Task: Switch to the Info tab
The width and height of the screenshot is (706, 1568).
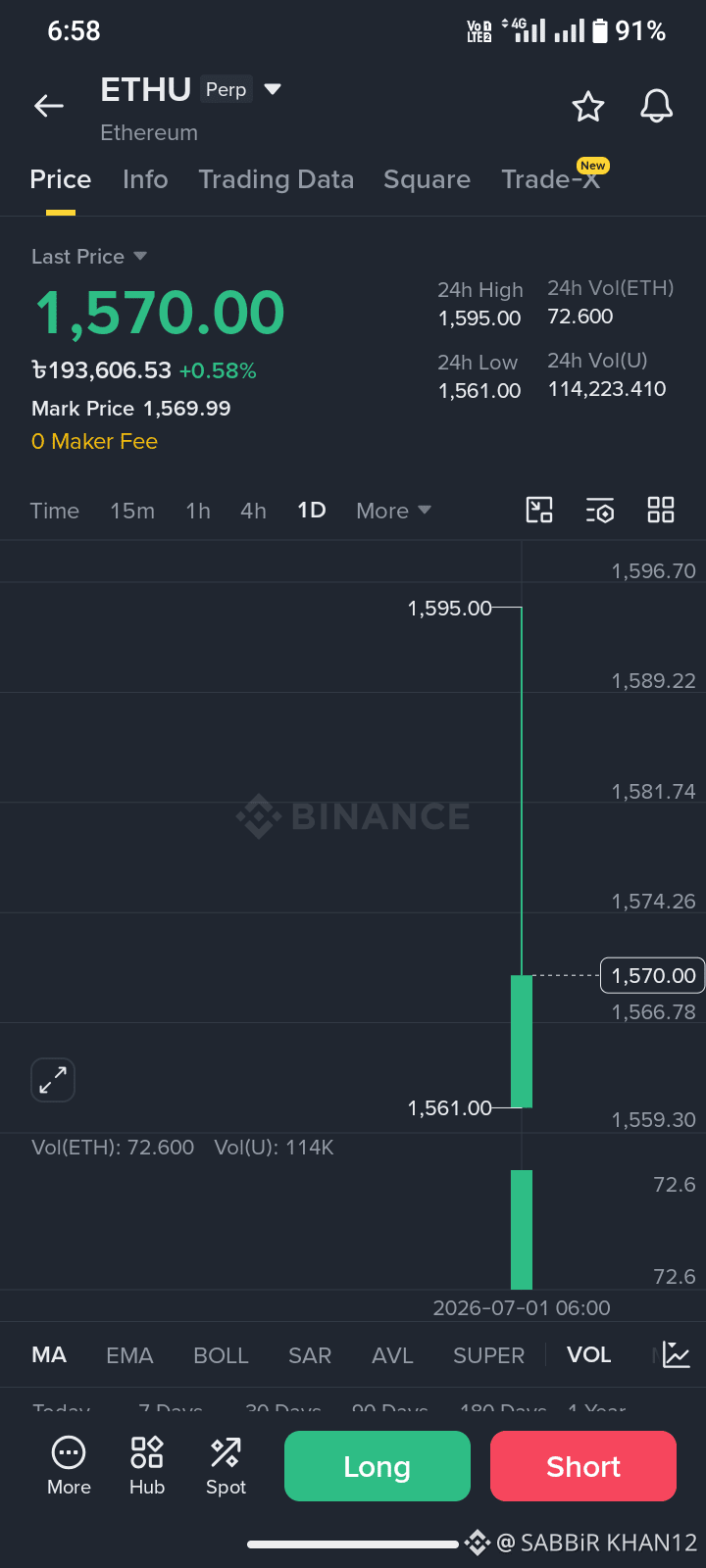Action: point(145,179)
